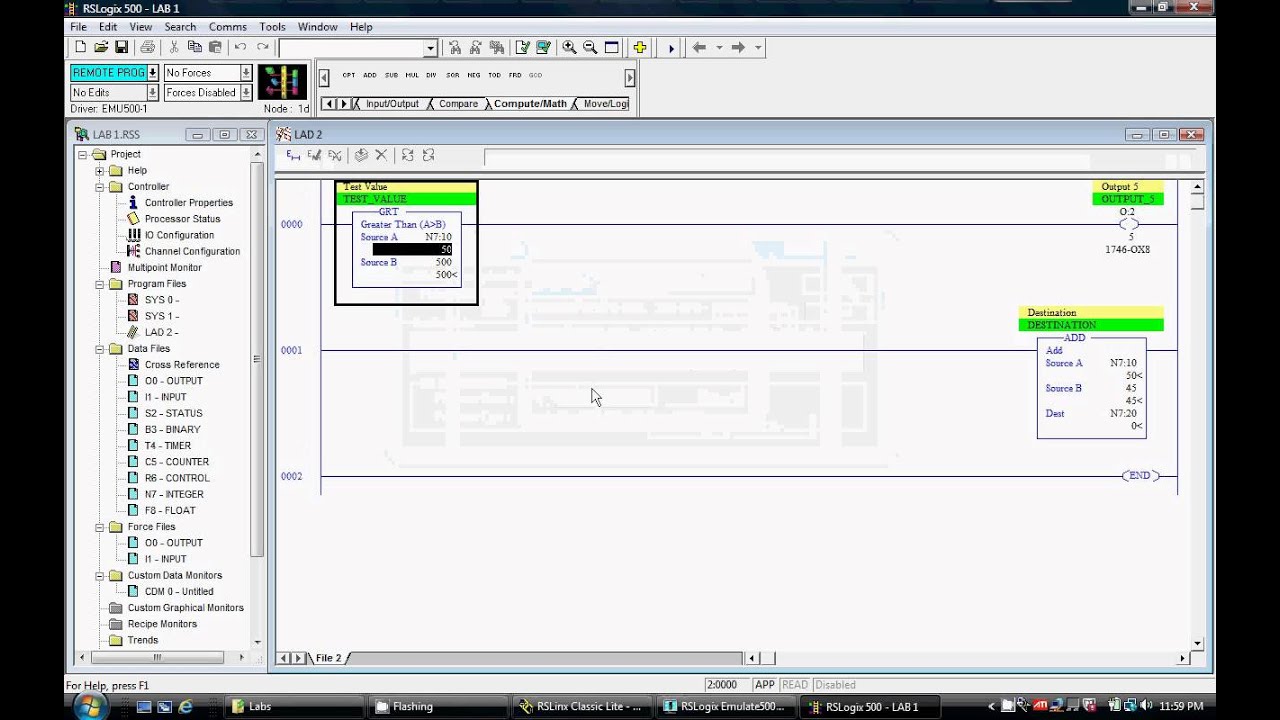Click the first rung edit icon in LAD 2
This screenshot has width=1280, height=720.
click(x=293, y=155)
